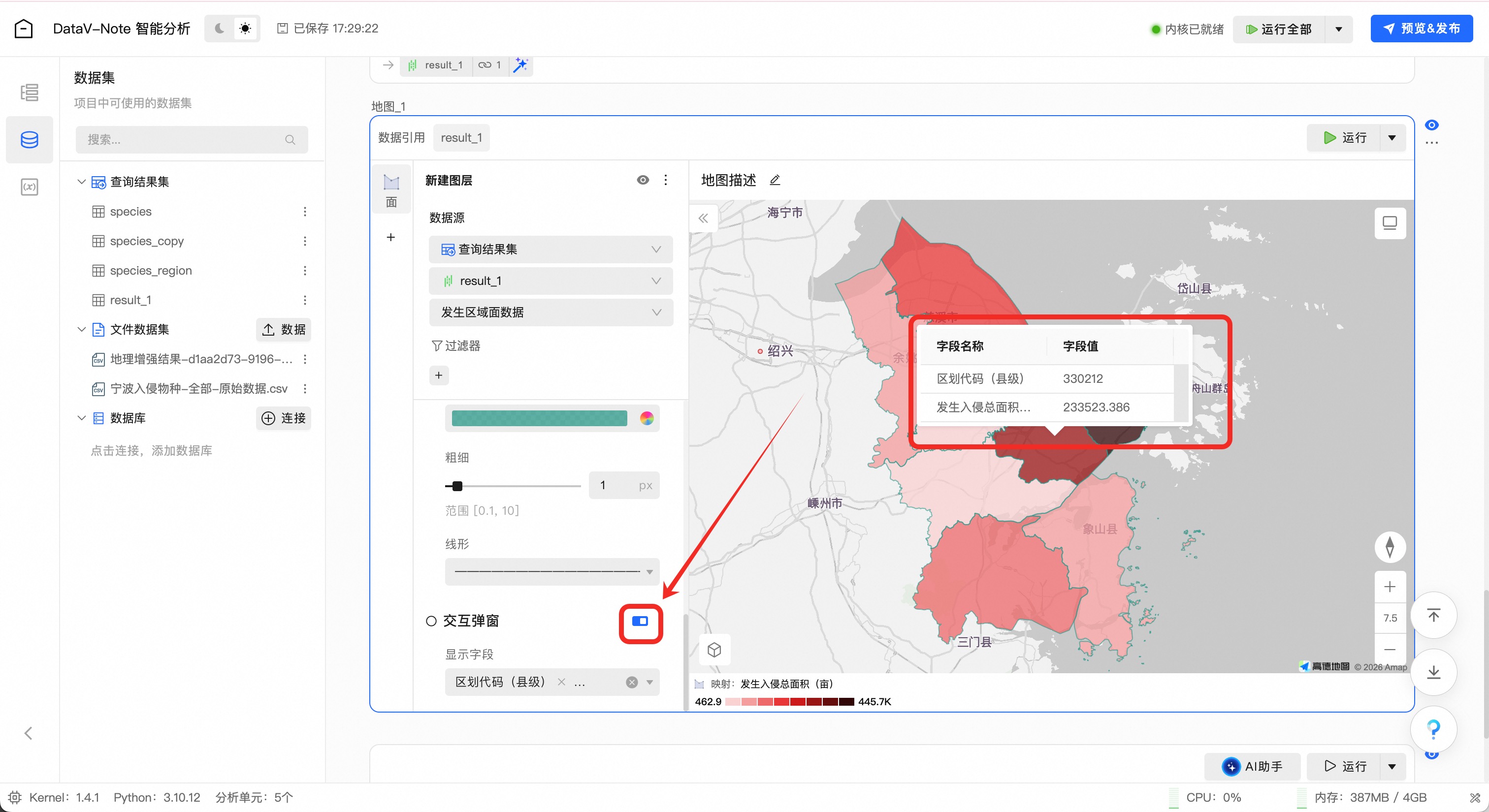Switch to light theme mode
Screen dimensions: 1489x812
(x=245, y=29)
